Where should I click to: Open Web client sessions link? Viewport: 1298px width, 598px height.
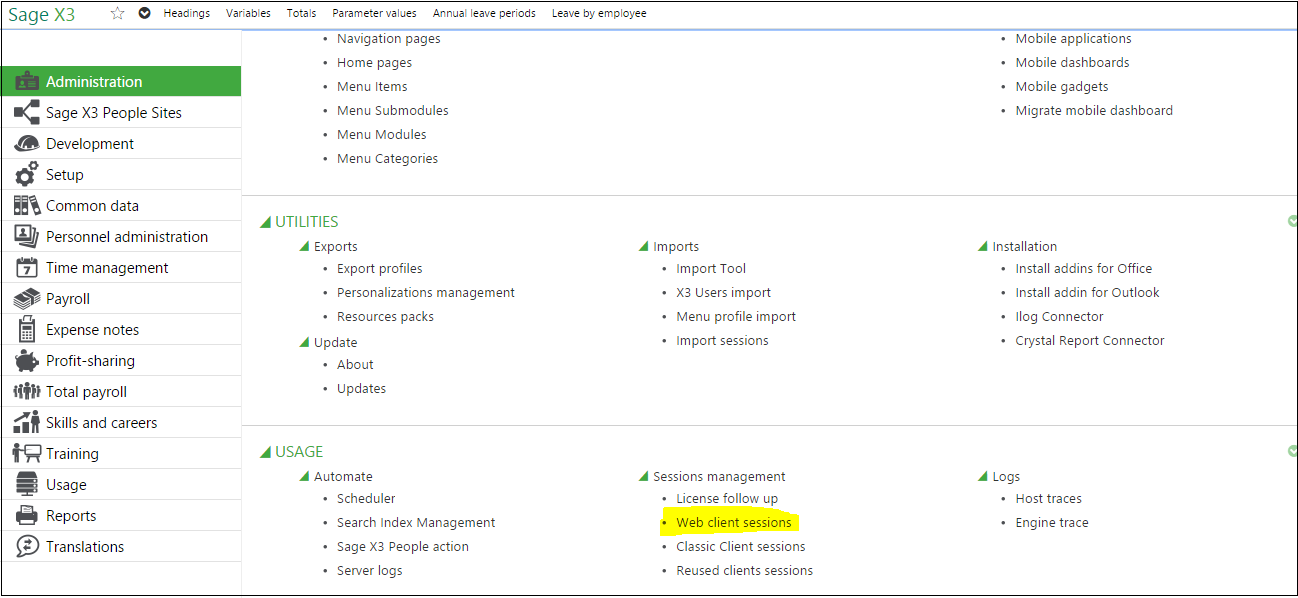tap(734, 522)
